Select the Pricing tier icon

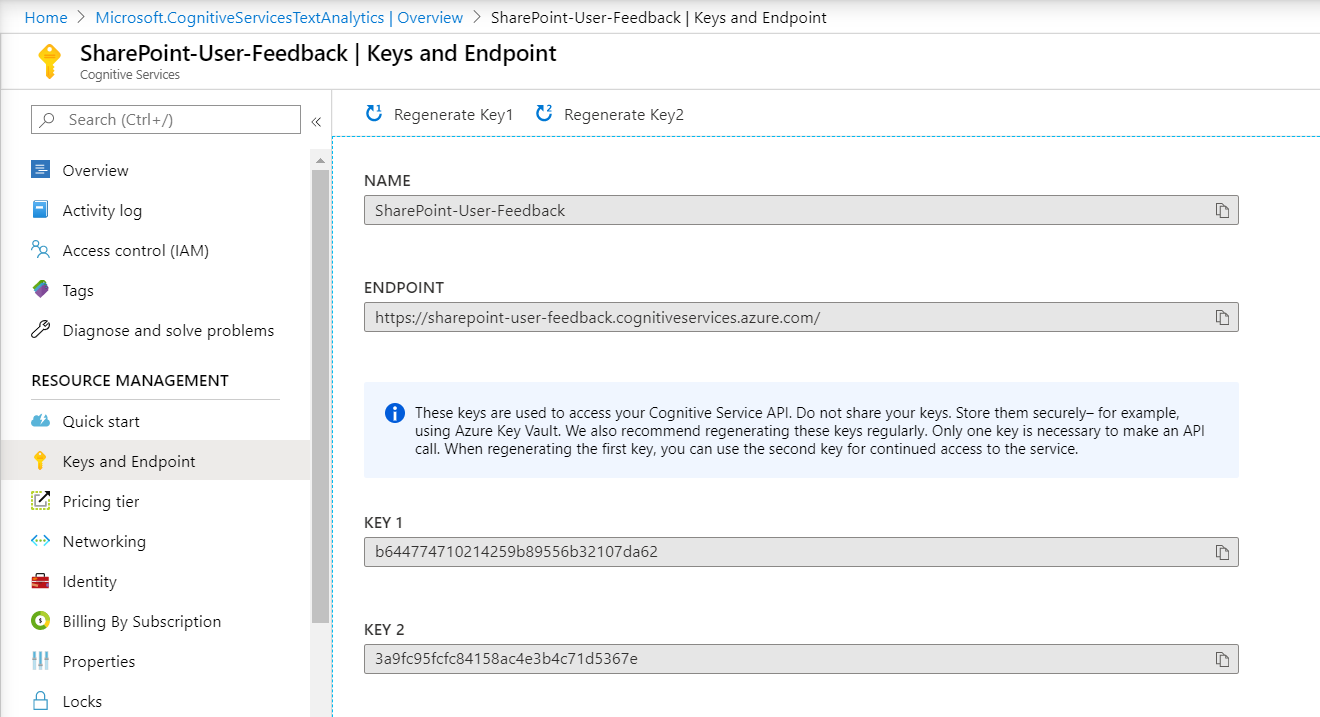pos(40,501)
